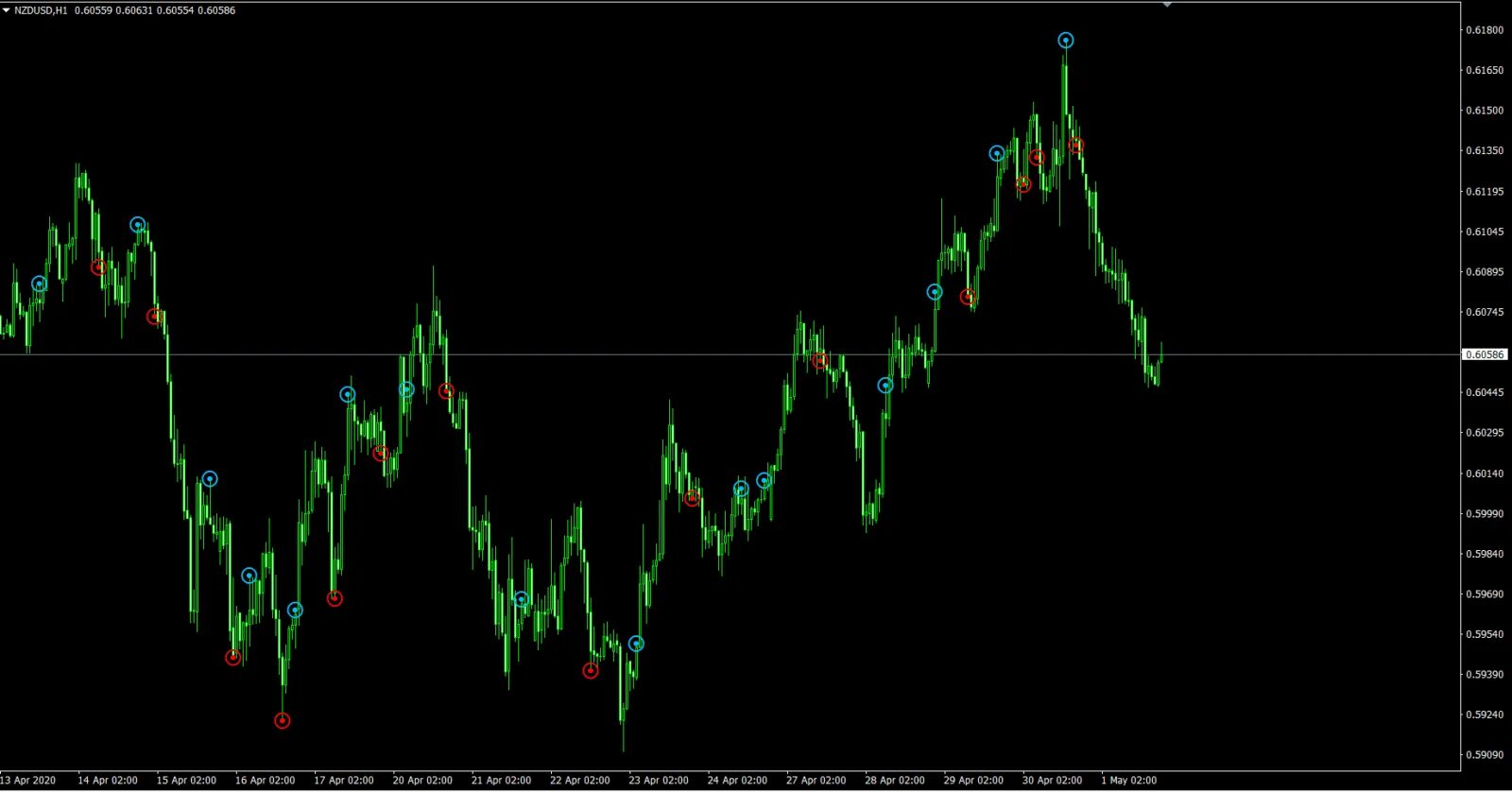Click the 0.60295 price scale label
The height and width of the screenshot is (792, 1512).
point(1484,433)
